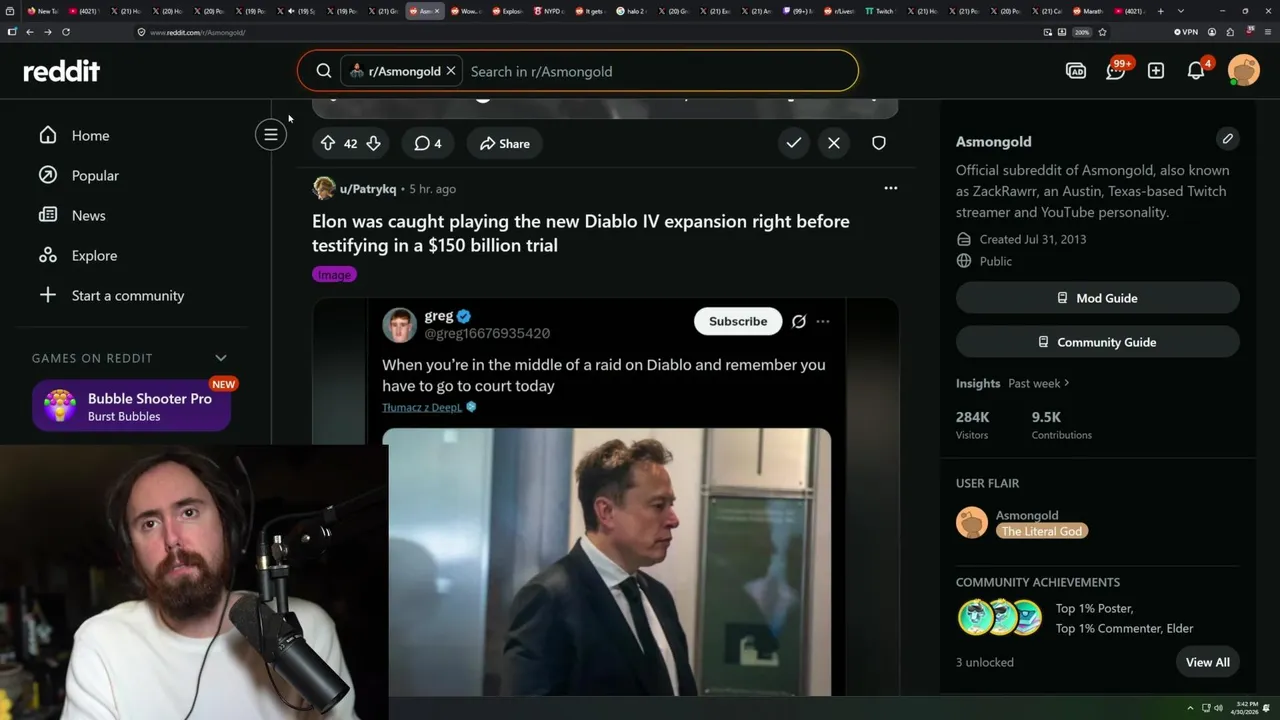Click the search magnifier icon

[324, 71]
